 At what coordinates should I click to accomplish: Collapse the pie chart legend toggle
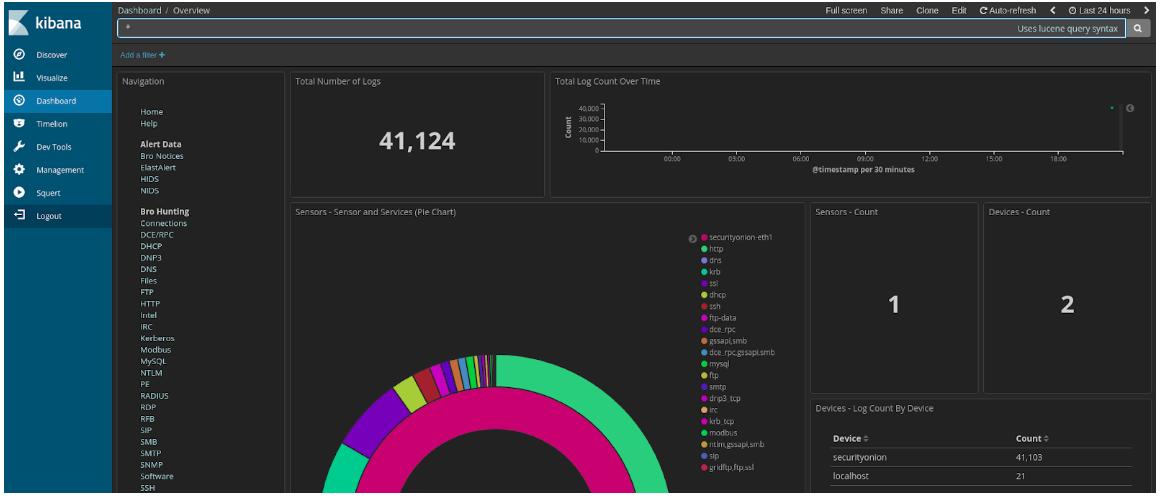[x=692, y=238]
